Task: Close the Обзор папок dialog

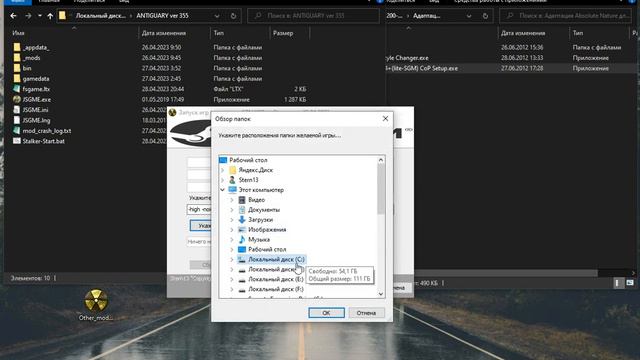Action: (x=385, y=118)
